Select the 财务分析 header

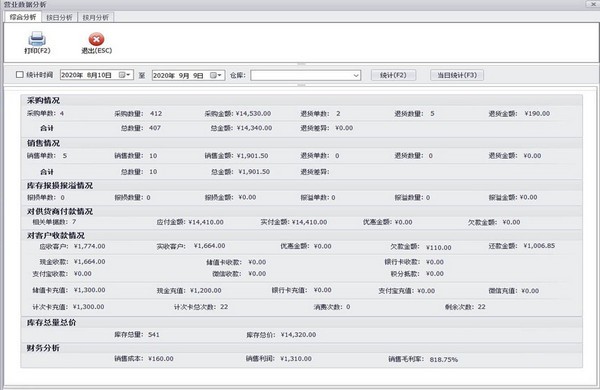pos(43,348)
